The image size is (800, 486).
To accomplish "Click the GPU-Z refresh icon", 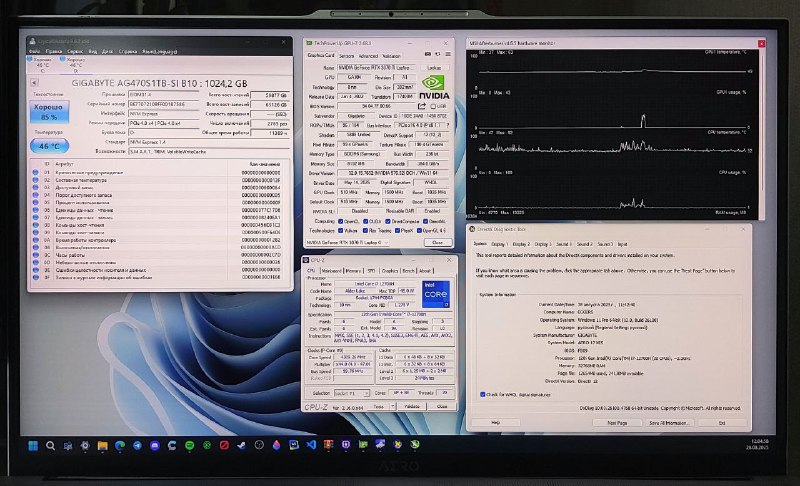I will pyautogui.click(x=438, y=54).
